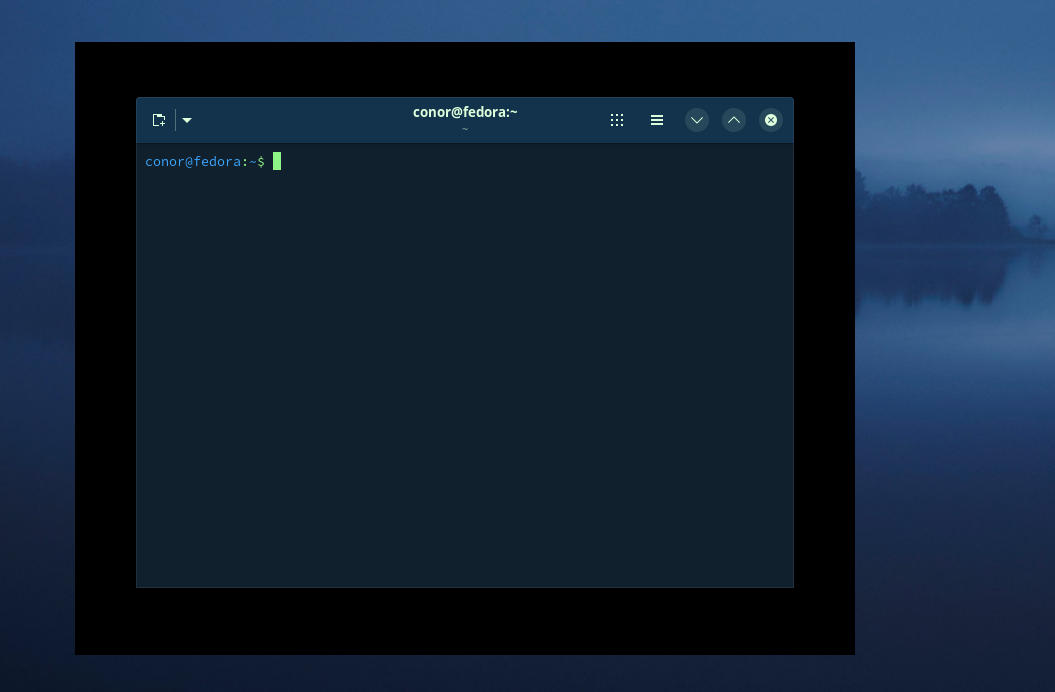
Task: Click the conor@fedora:~ window title
Action: point(465,112)
